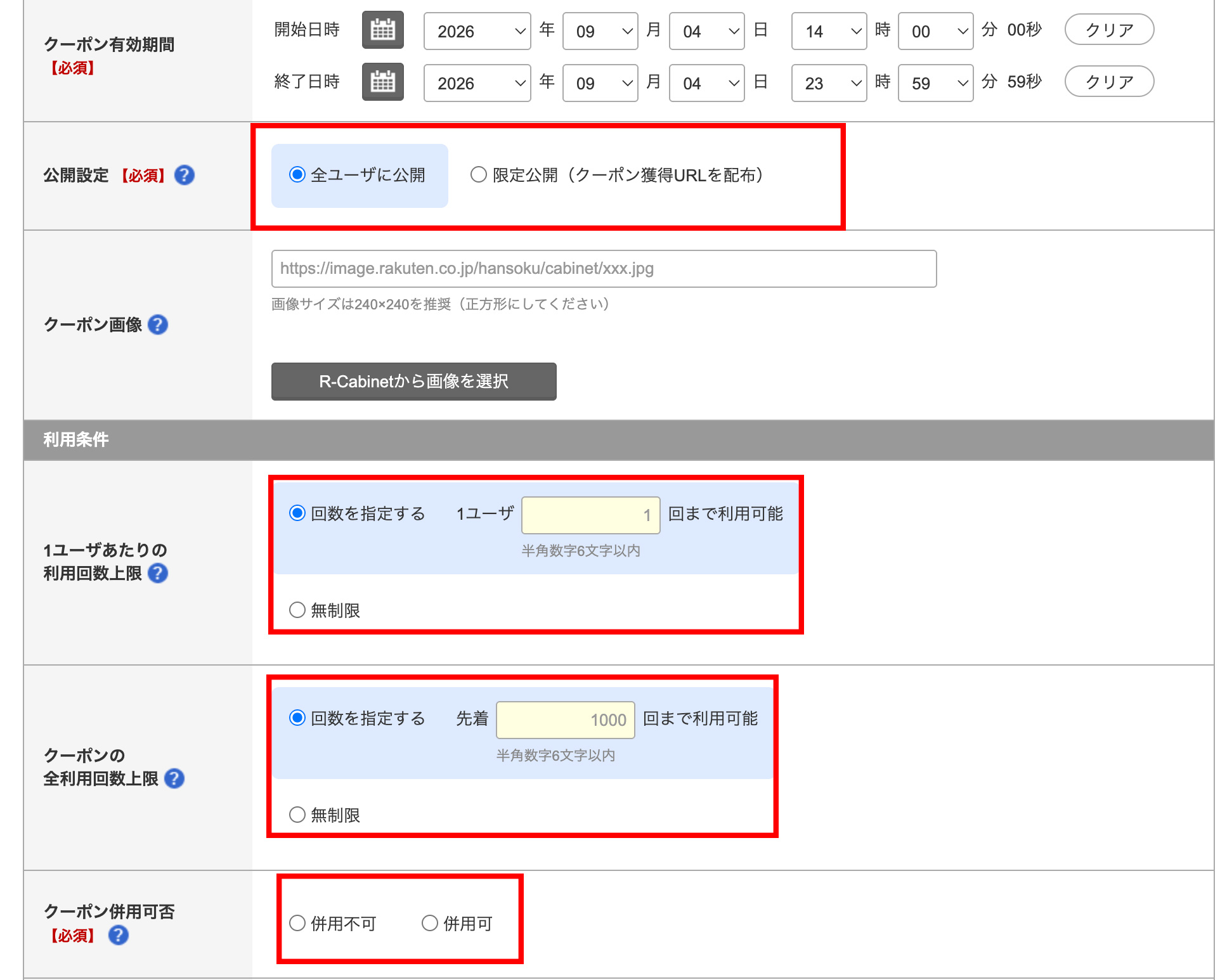Open end time hour dropdown showing 23
Image resolution: width=1220 pixels, height=980 pixels.
coord(829,83)
